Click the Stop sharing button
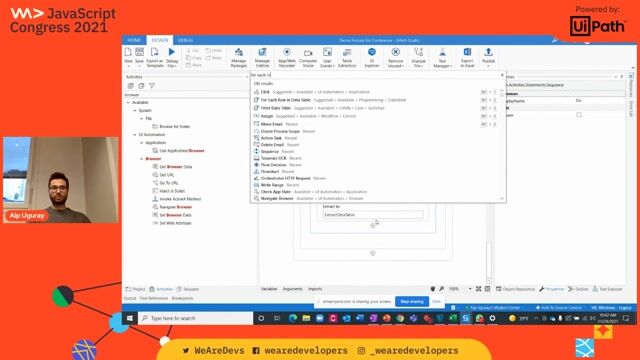Image resolution: width=640 pixels, height=360 pixels. click(x=412, y=301)
